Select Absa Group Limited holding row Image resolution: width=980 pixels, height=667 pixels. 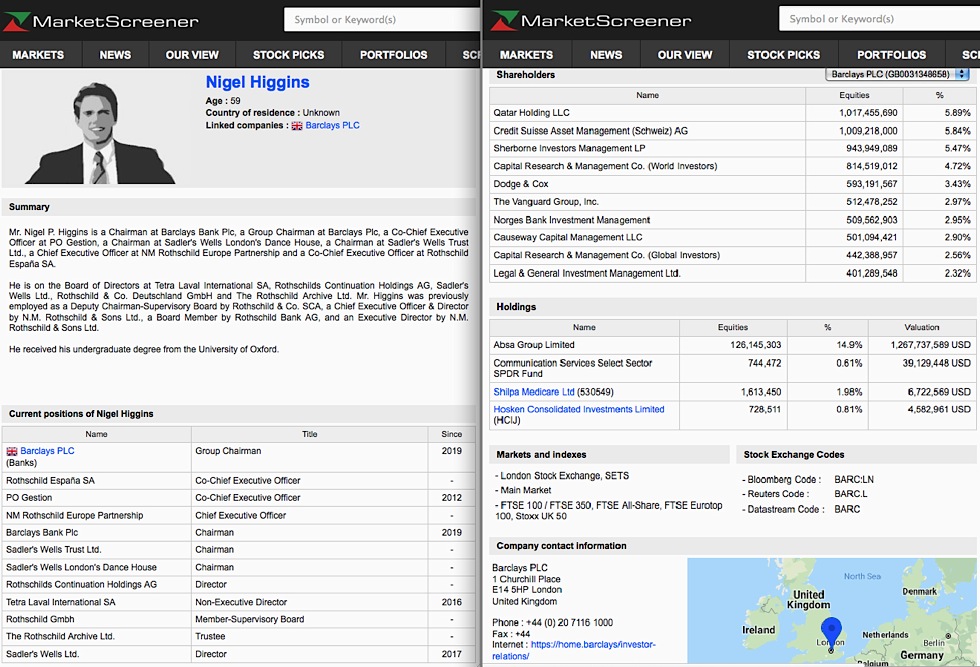732,345
